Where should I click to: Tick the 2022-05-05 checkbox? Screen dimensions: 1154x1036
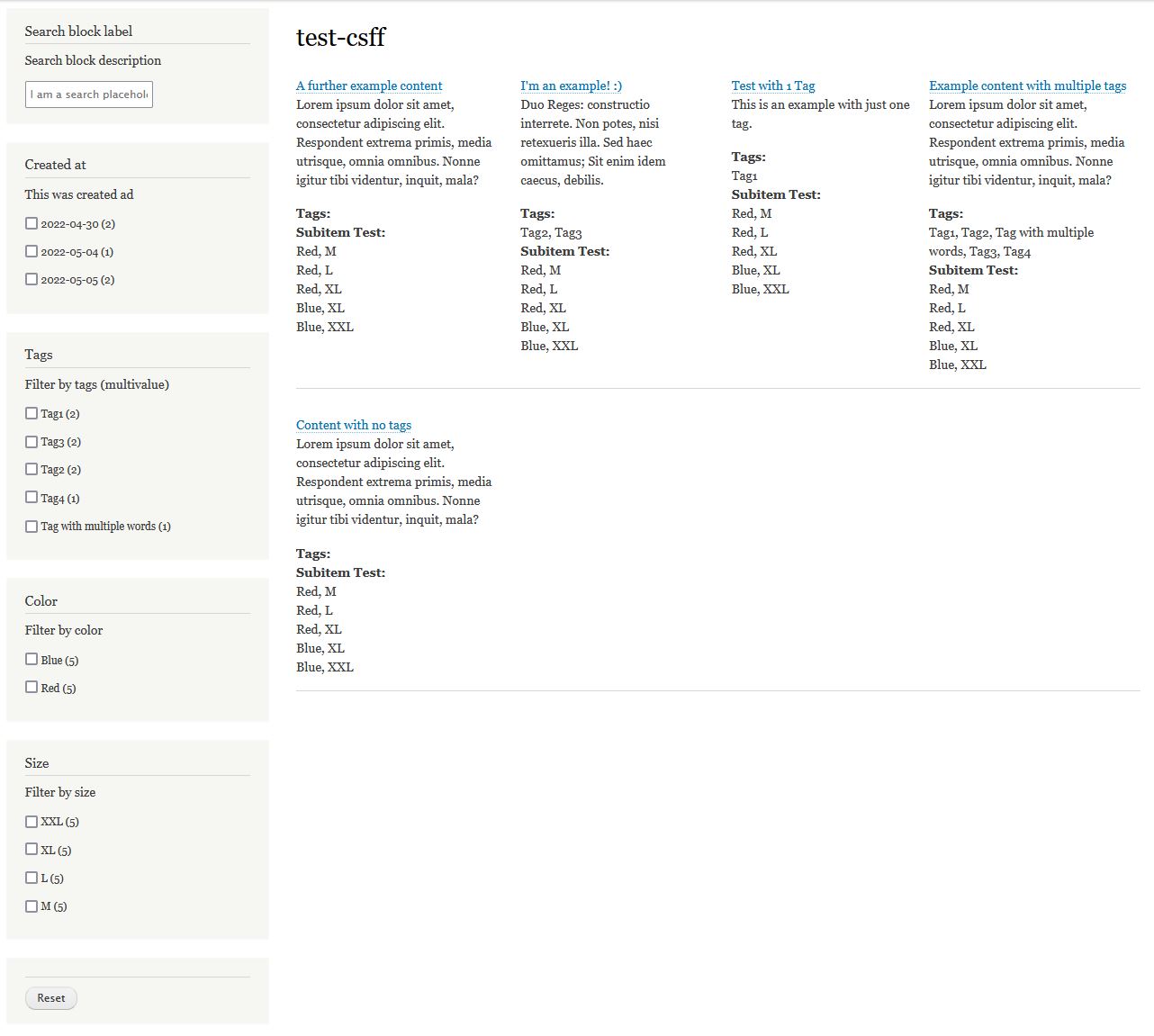click(x=32, y=279)
